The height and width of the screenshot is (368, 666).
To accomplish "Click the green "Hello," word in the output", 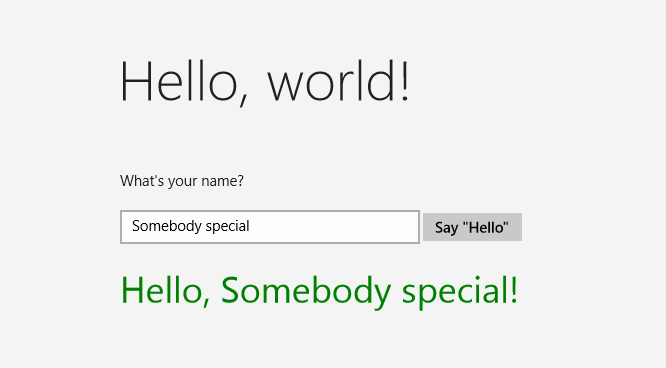I will [165, 292].
